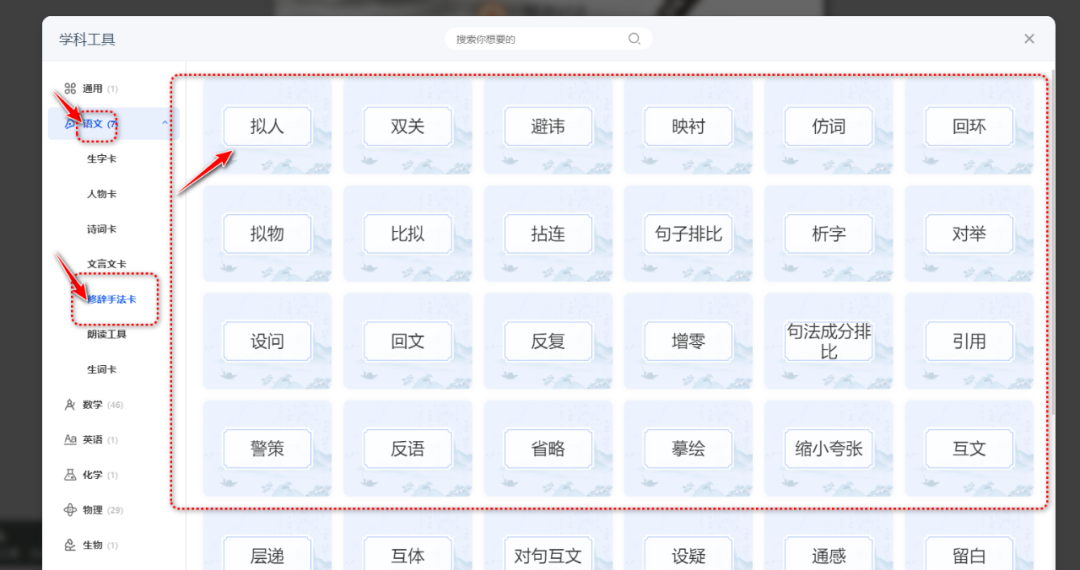Open the 朗读工具 subcategory
The height and width of the screenshot is (570, 1080).
point(106,334)
